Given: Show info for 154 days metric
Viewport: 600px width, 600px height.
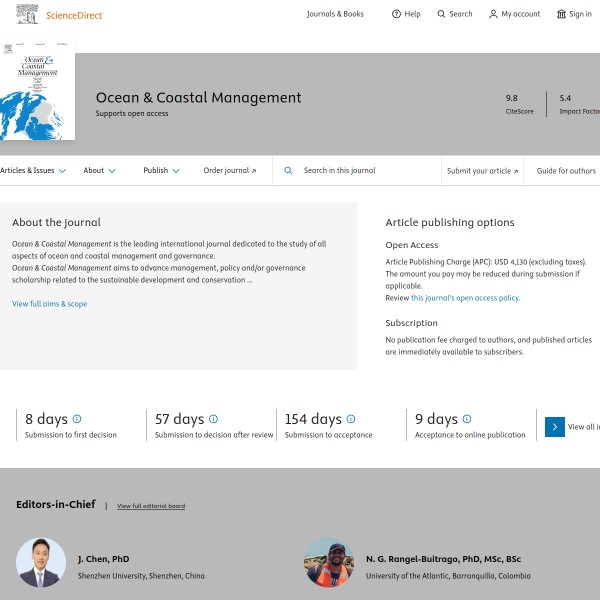Looking at the screenshot, I should tap(351, 419).
